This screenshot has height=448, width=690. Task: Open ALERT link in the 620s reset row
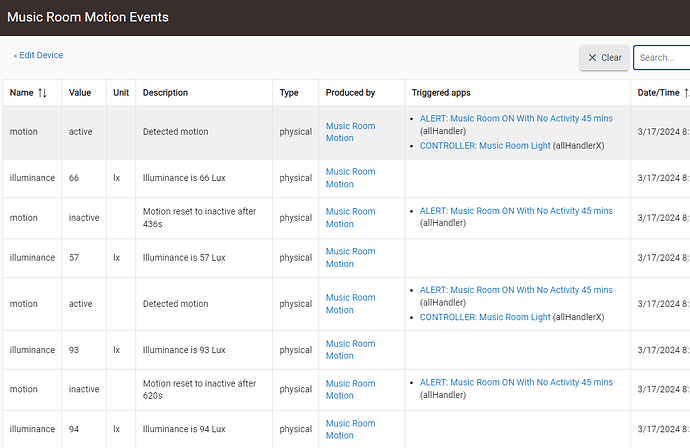(x=516, y=383)
